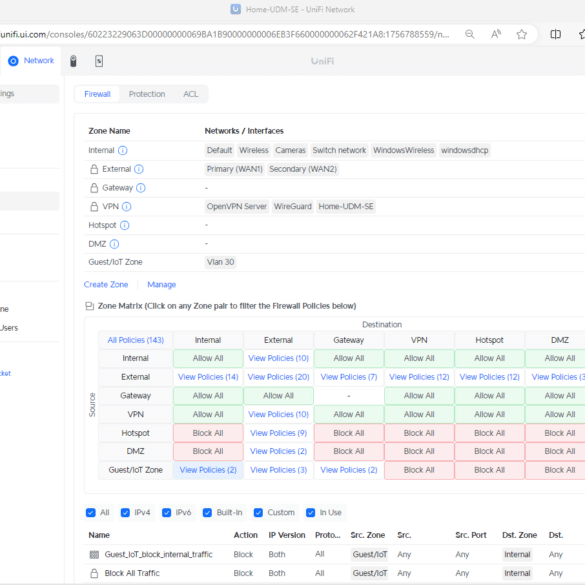Viewport: 585px width, 585px height.
Task: View Guest/IoT Zone to Gateway policies (2)
Action: pos(349,470)
